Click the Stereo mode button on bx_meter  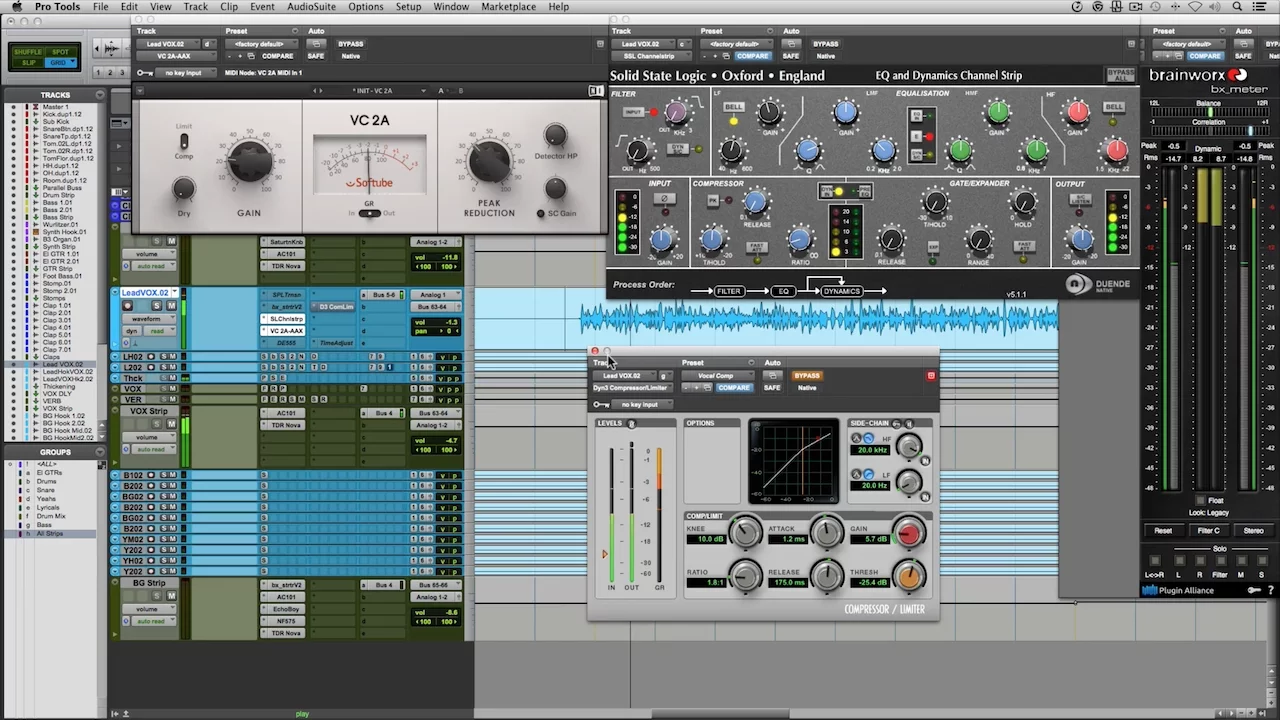1253,531
